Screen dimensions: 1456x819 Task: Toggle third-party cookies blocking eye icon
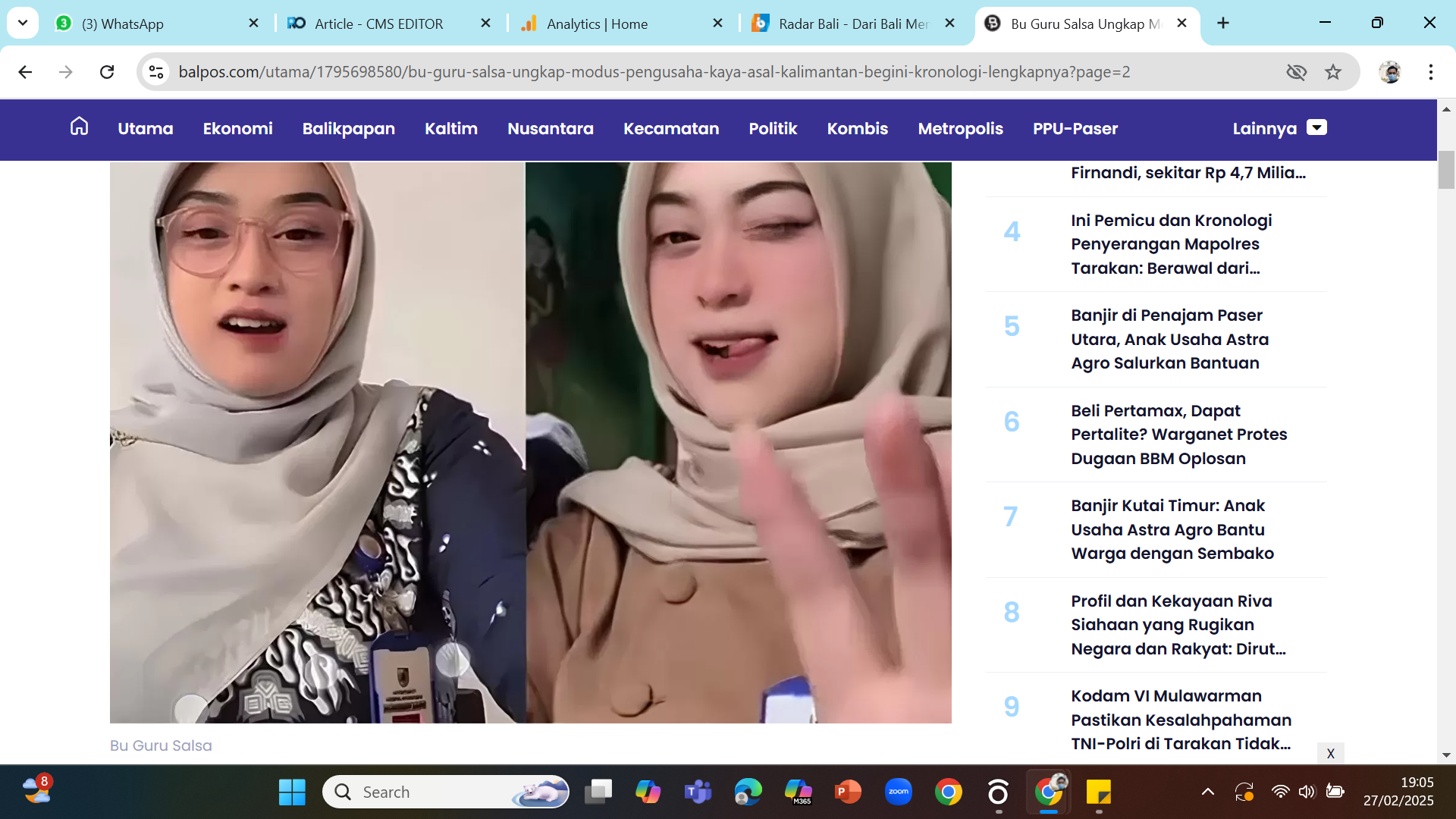(1297, 72)
